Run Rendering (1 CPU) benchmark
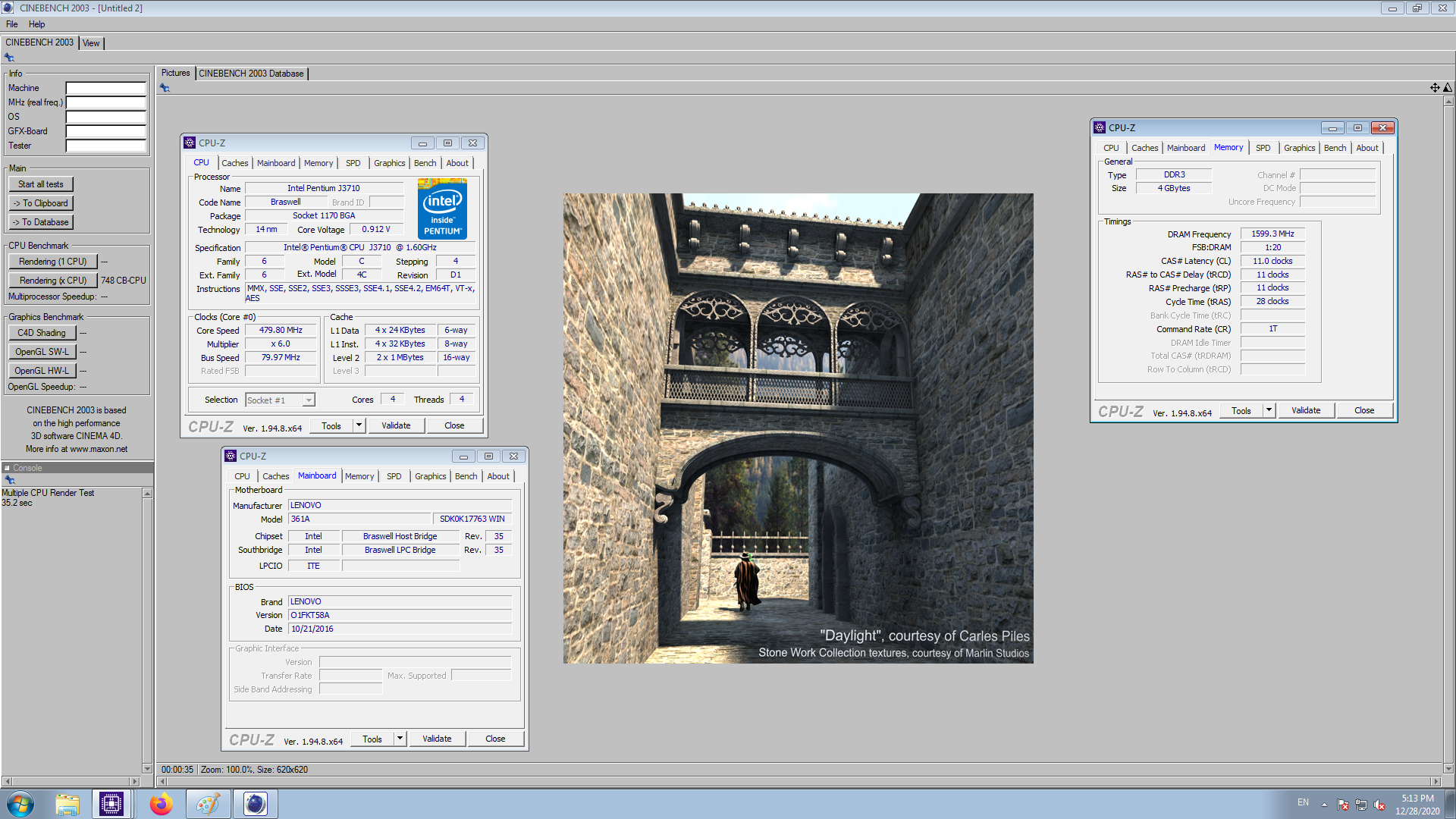The height and width of the screenshot is (819, 1456). (53, 262)
